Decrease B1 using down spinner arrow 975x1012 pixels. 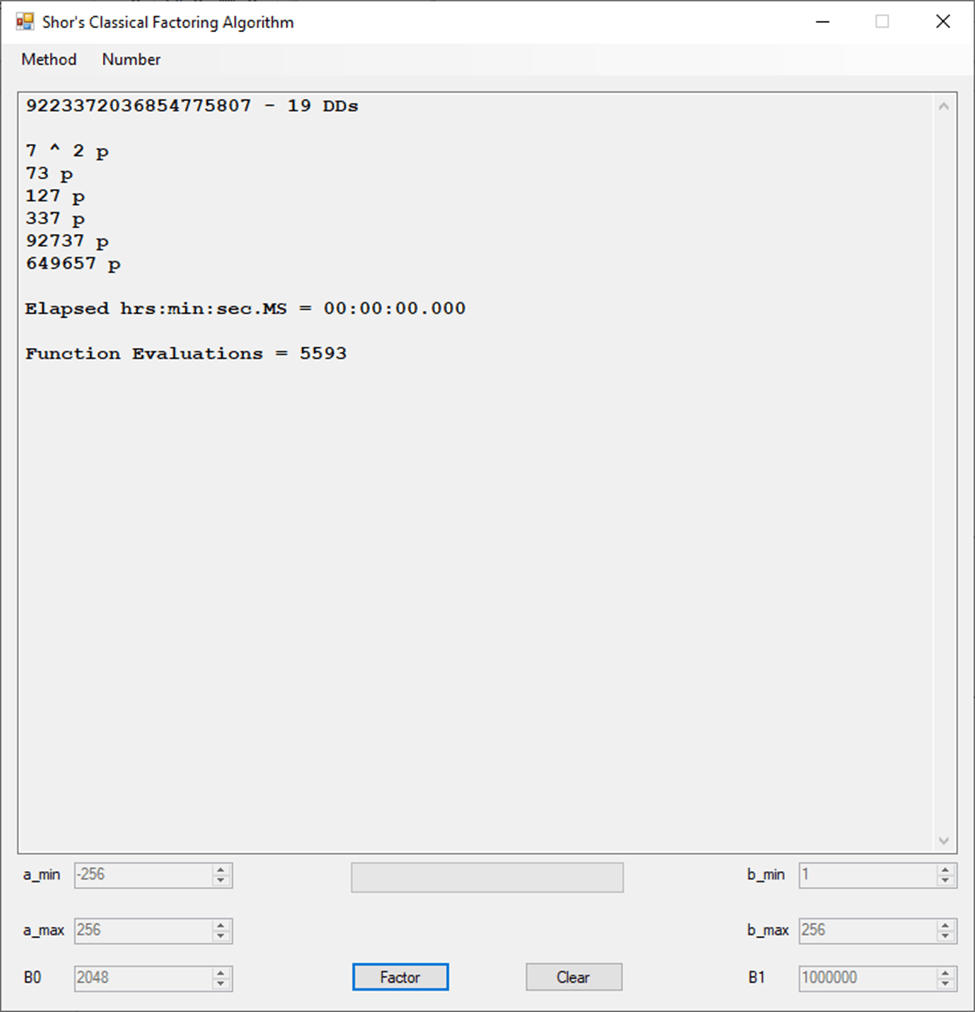945,984
